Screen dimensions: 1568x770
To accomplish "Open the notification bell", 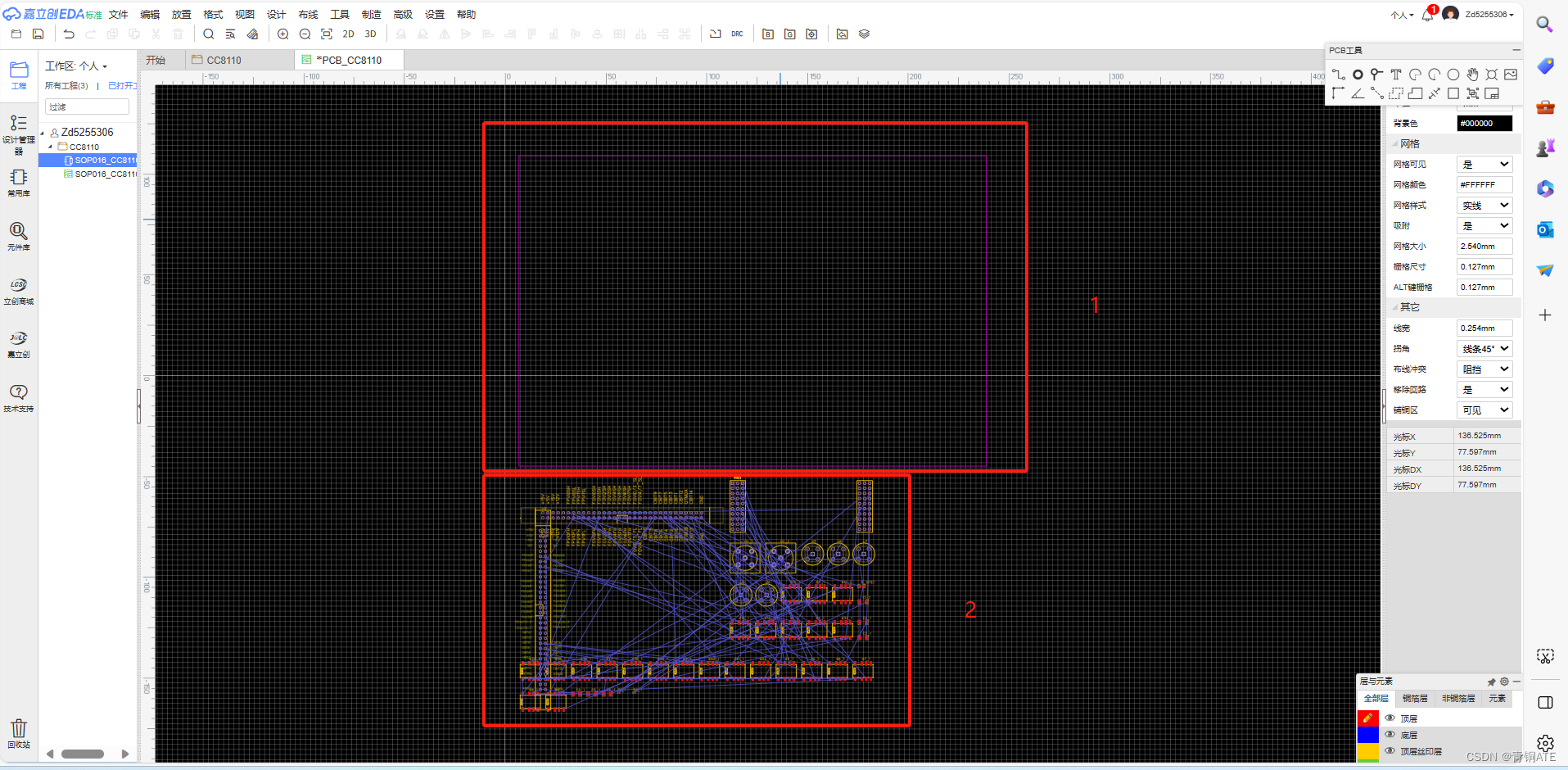I will (1428, 15).
